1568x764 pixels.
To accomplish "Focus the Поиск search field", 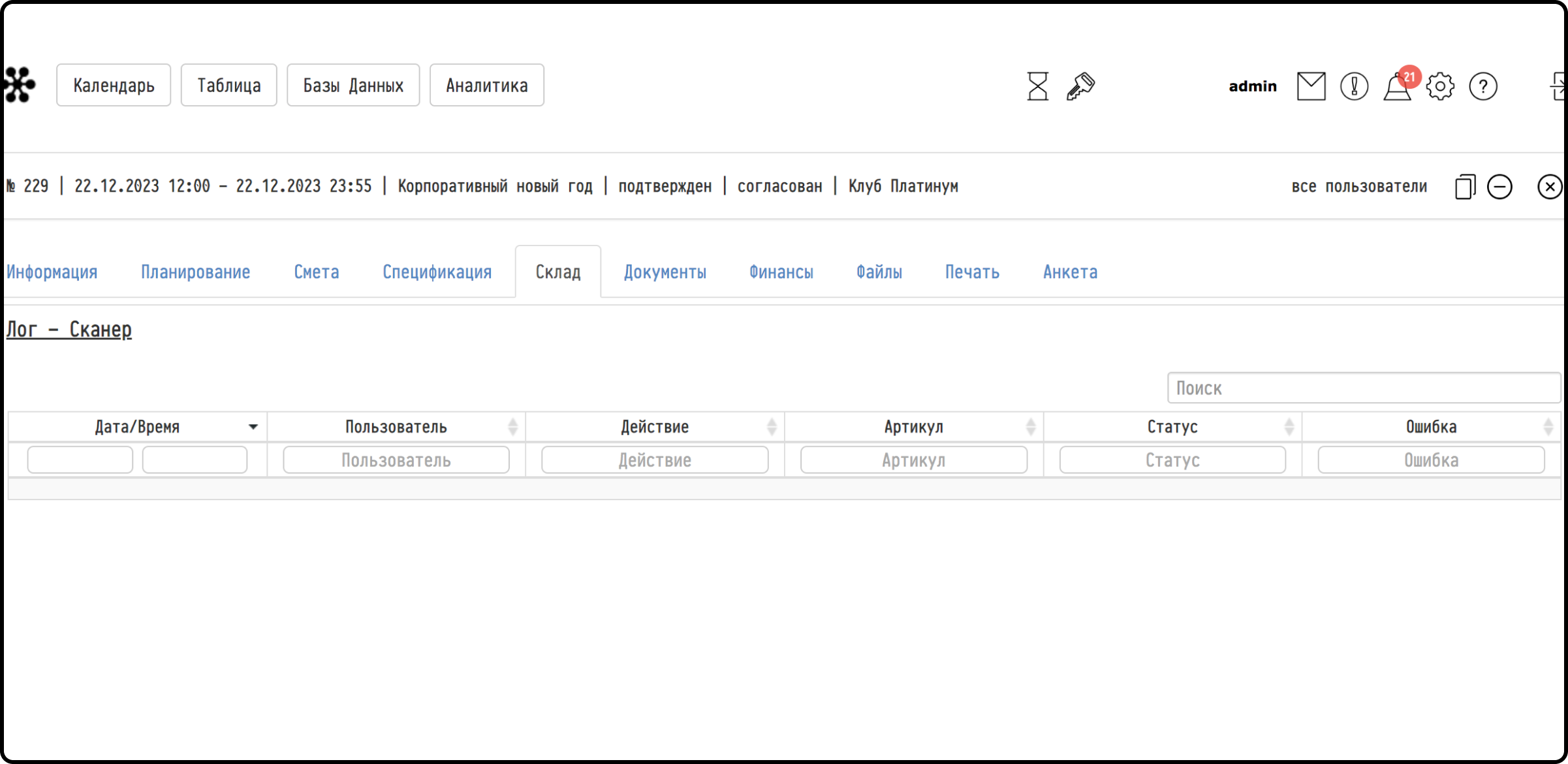I will point(1364,388).
